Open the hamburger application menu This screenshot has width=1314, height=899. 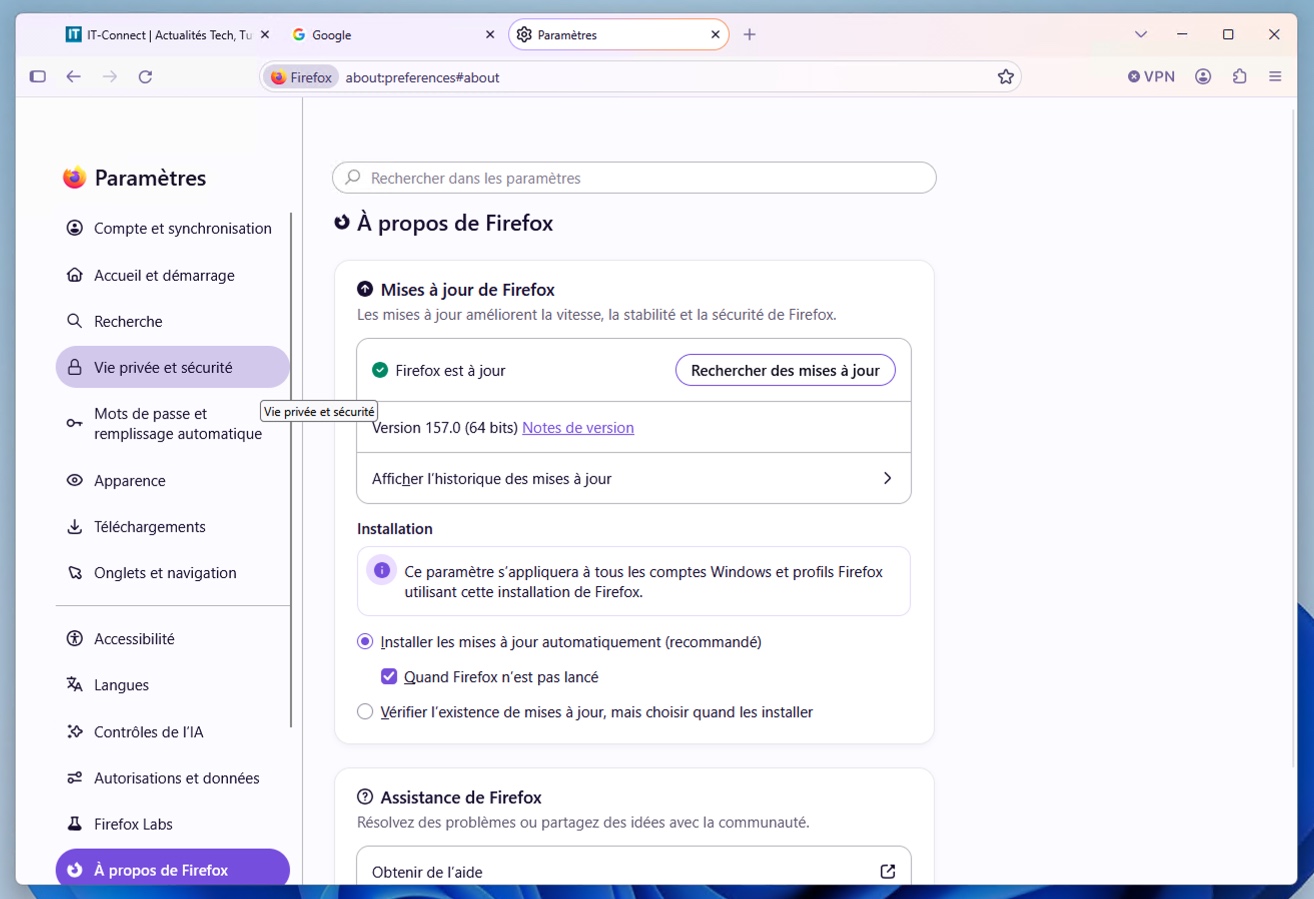(1275, 77)
